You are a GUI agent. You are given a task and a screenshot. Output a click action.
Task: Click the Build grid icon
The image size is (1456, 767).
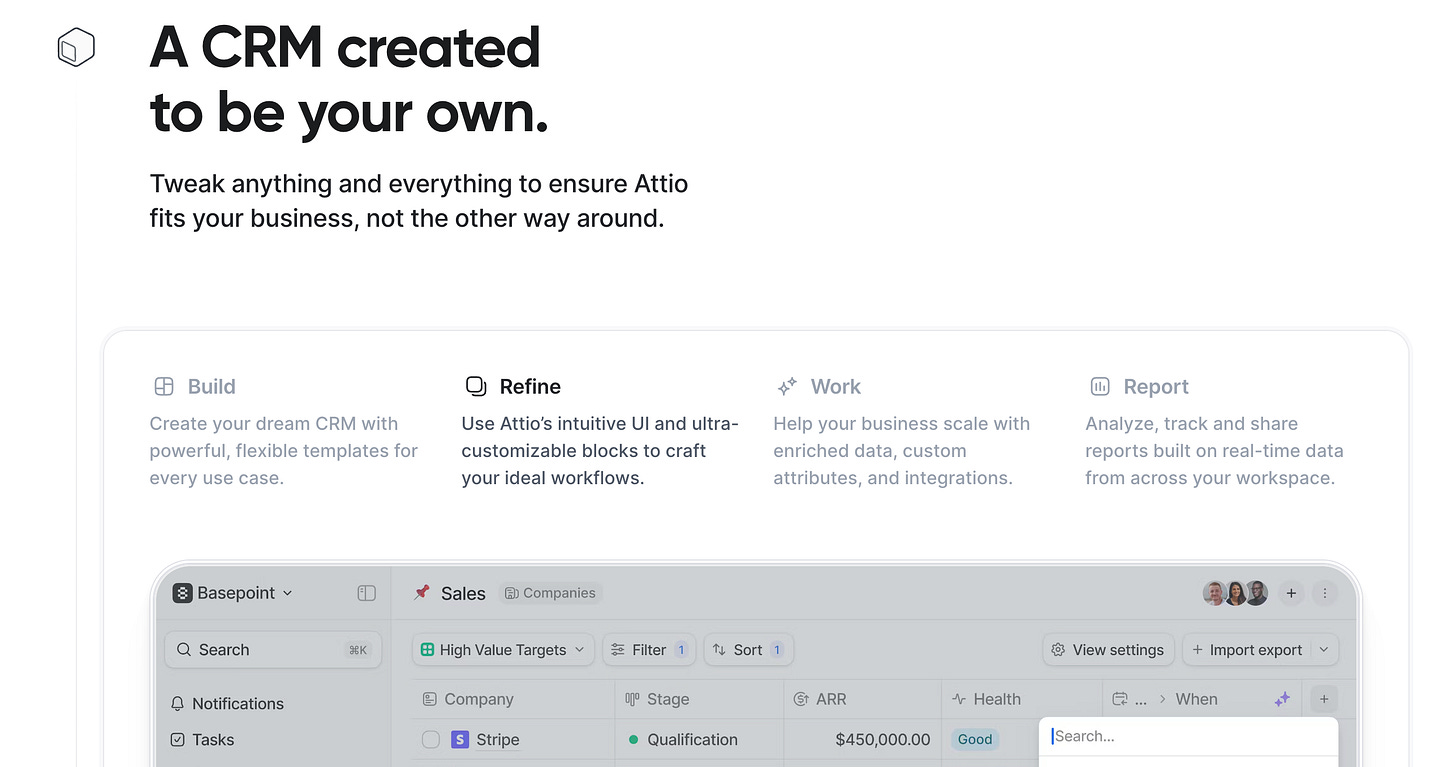coord(163,386)
